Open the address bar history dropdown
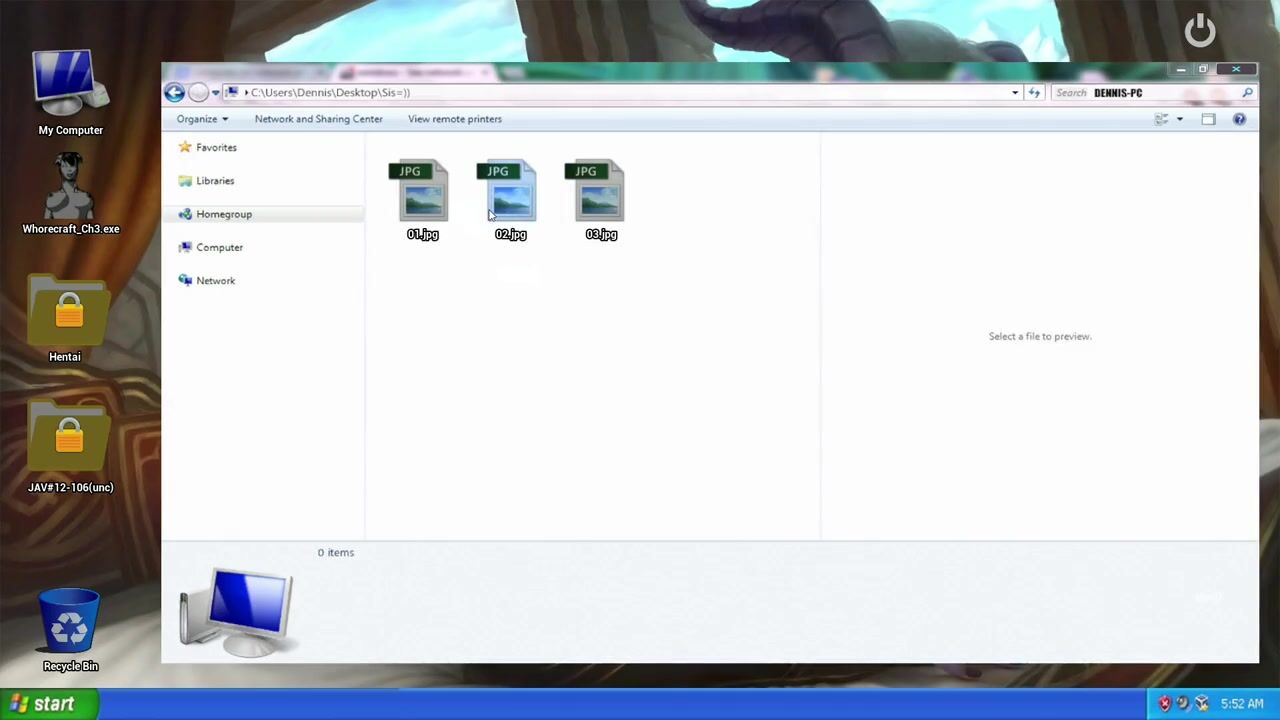This screenshot has width=1280, height=720. pos(1014,93)
